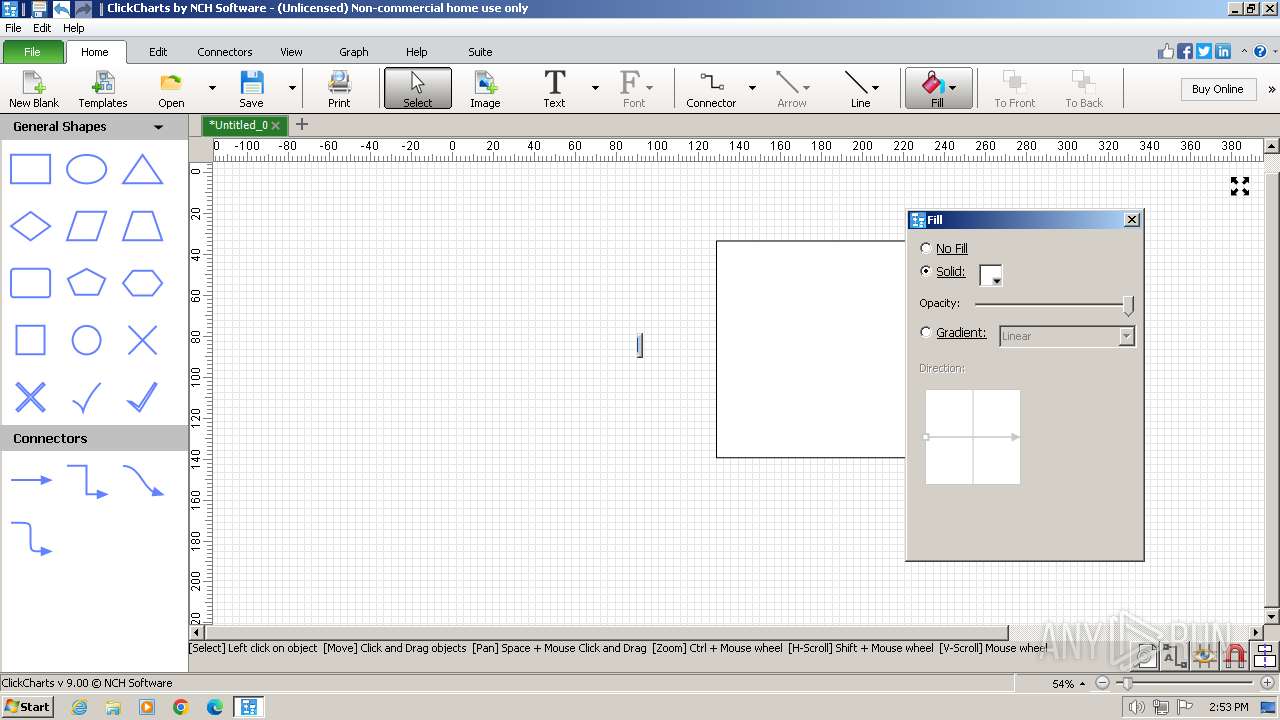This screenshot has height=720, width=1280.
Task: Toggle the grid visibility eye icon
Action: pos(1205,656)
